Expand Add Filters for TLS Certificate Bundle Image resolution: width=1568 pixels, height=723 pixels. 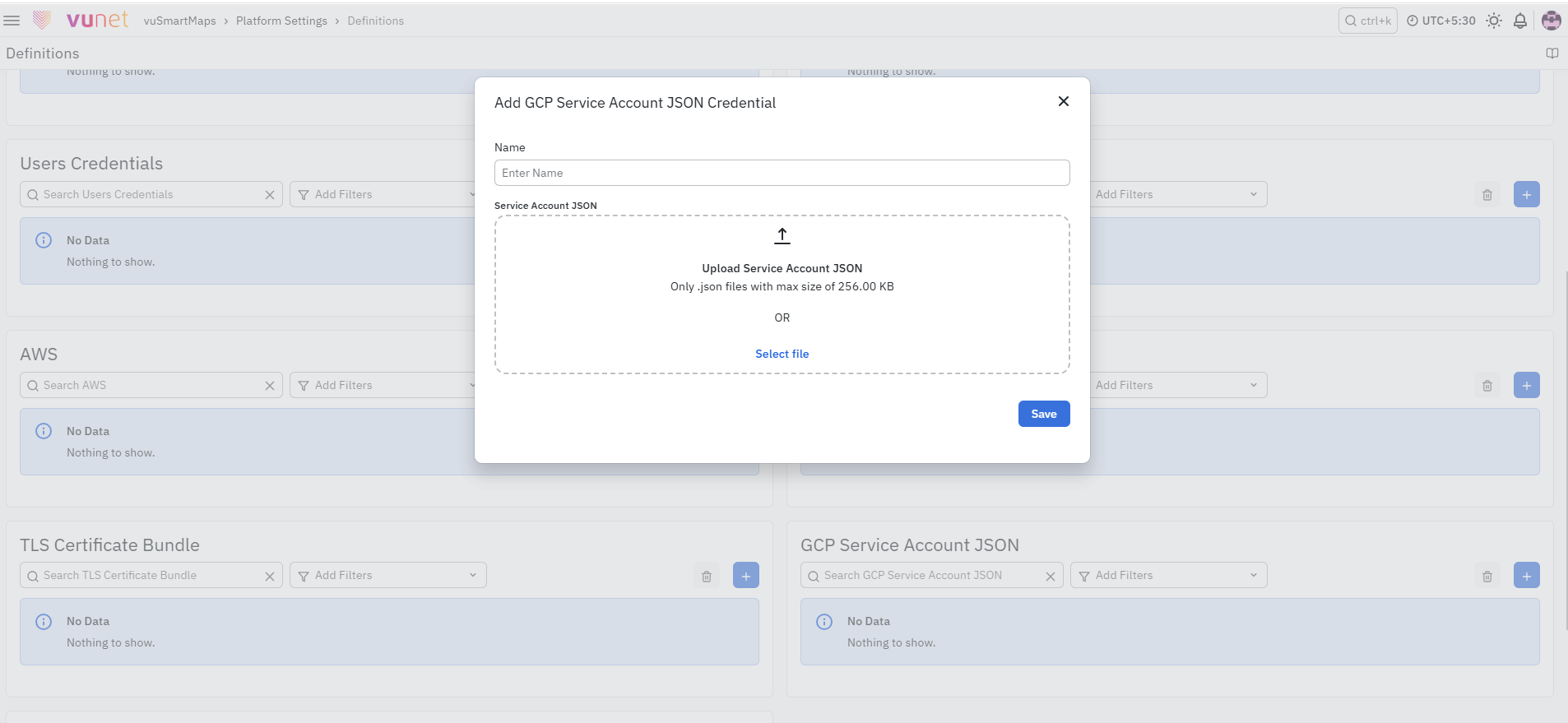click(387, 575)
